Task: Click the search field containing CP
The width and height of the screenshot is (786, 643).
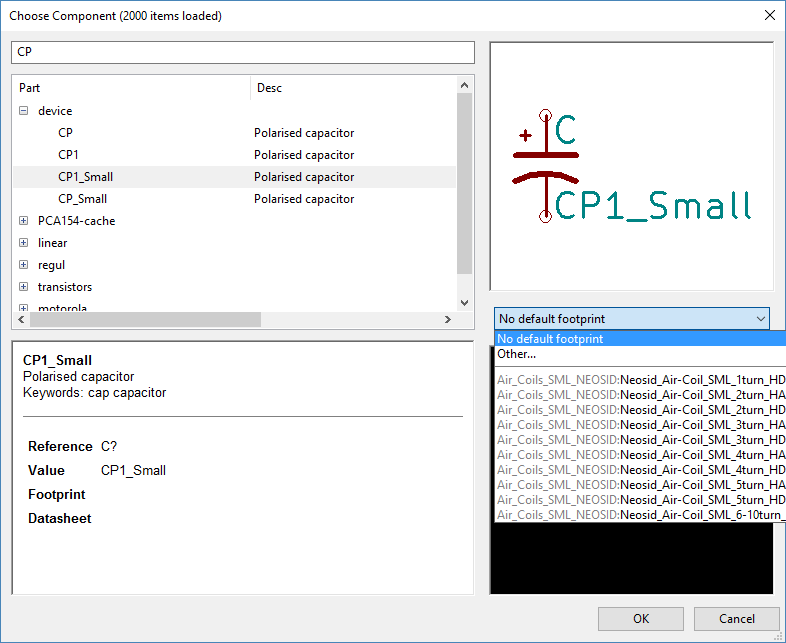Action: (x=242, y=52)
